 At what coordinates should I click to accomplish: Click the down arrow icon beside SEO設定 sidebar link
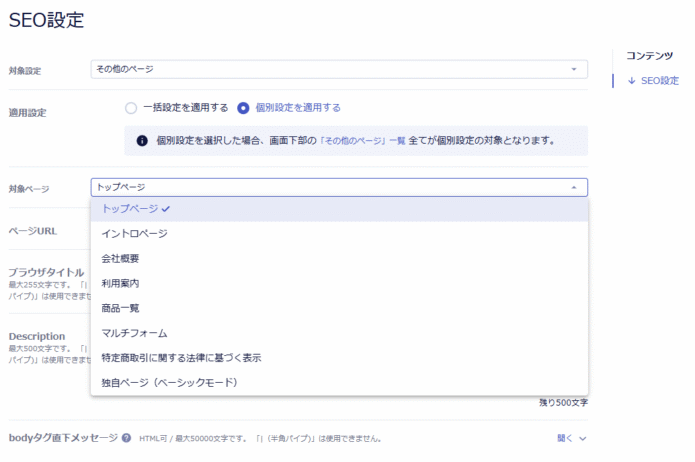pyautogui.click(x=631, y=81)
